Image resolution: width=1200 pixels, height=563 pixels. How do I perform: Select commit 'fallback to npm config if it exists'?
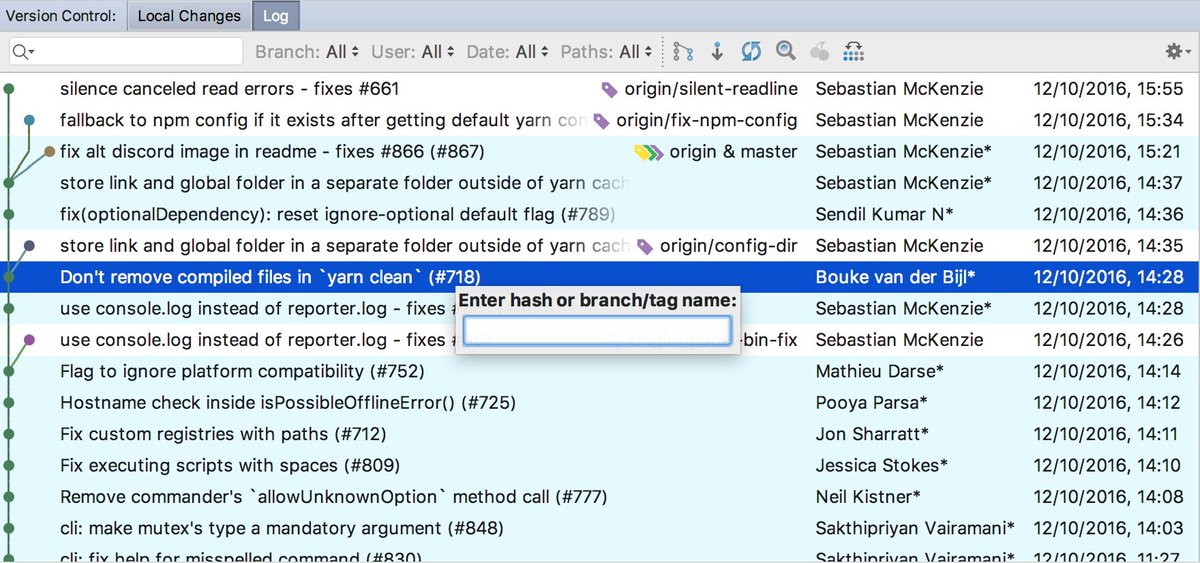click(600, 120)
